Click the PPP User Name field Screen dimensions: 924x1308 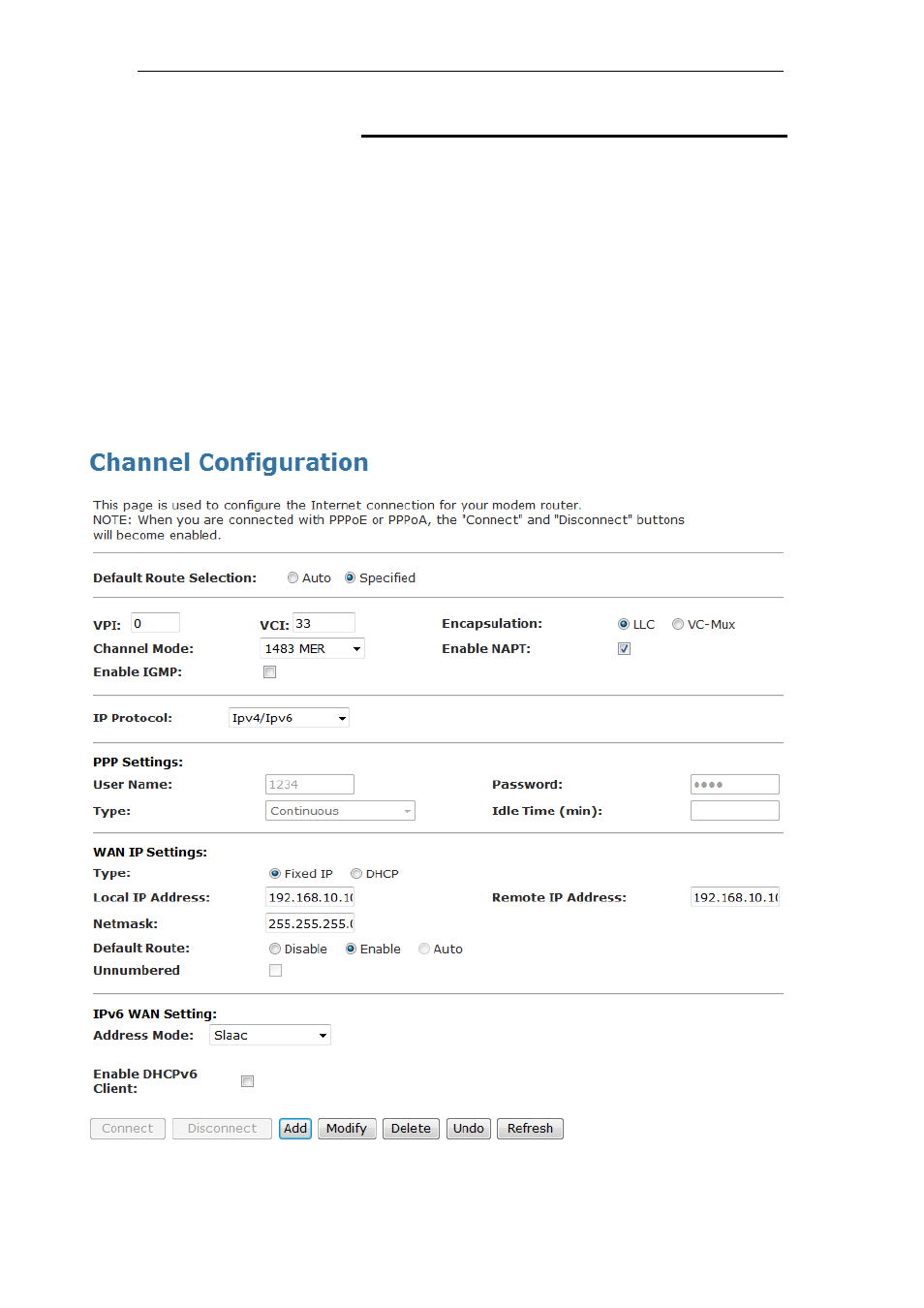310,785
